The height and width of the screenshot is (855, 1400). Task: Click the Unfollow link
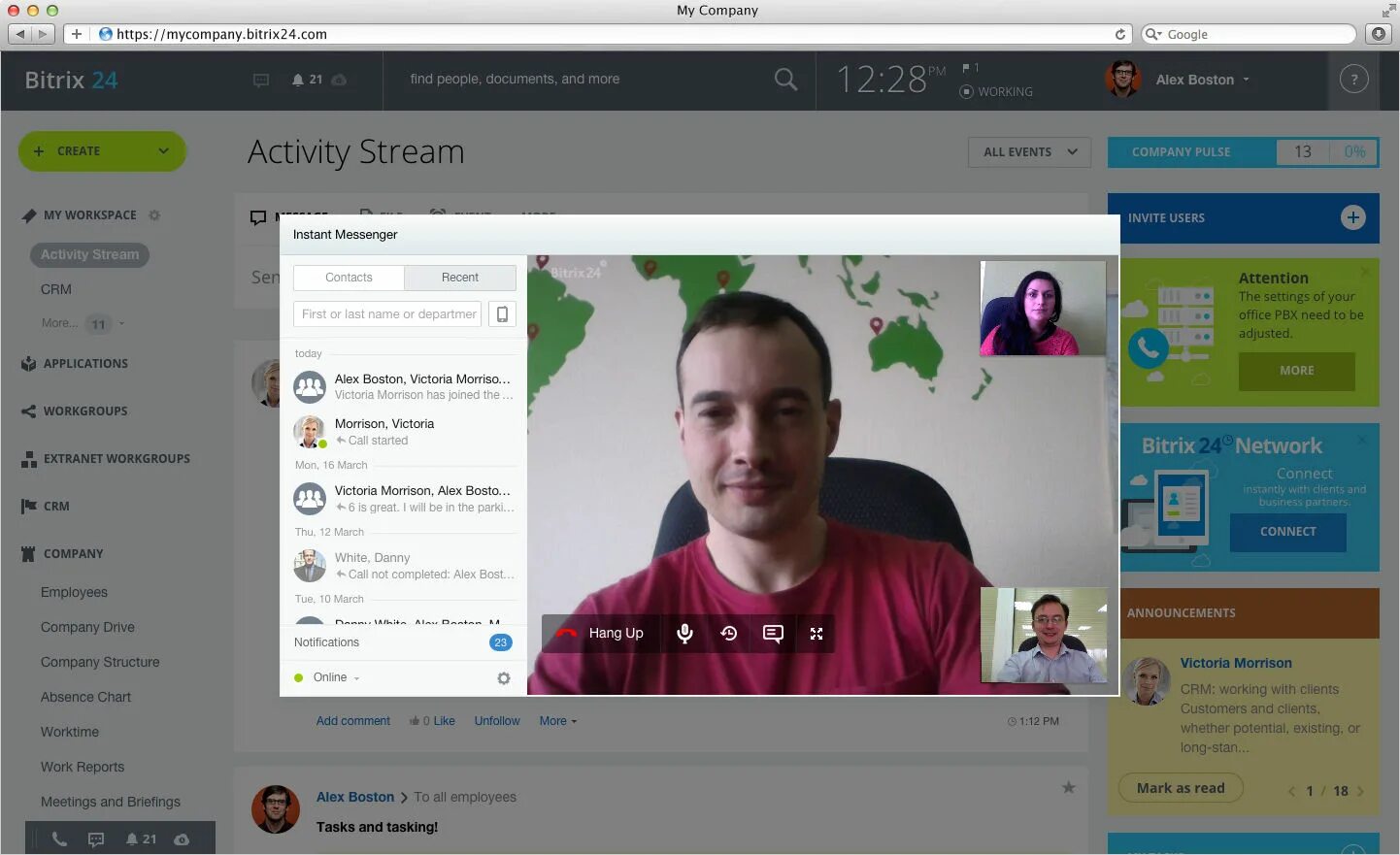(497, 721)
